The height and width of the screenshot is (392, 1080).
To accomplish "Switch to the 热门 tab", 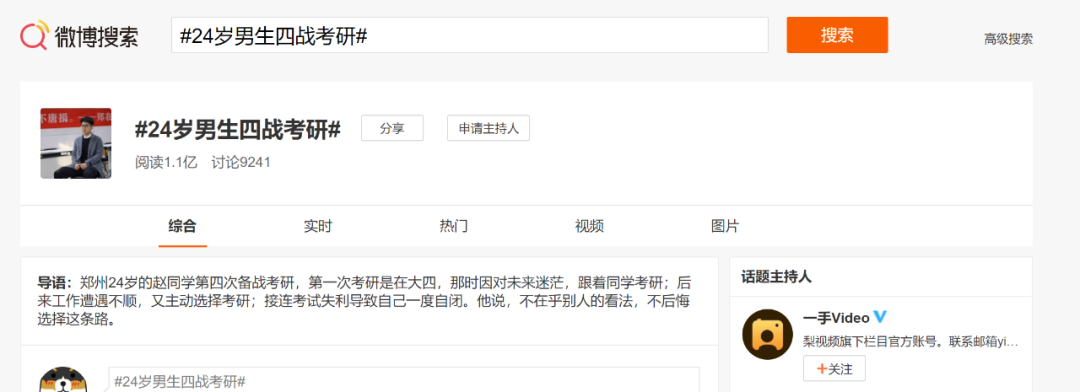I will [454, 226].
